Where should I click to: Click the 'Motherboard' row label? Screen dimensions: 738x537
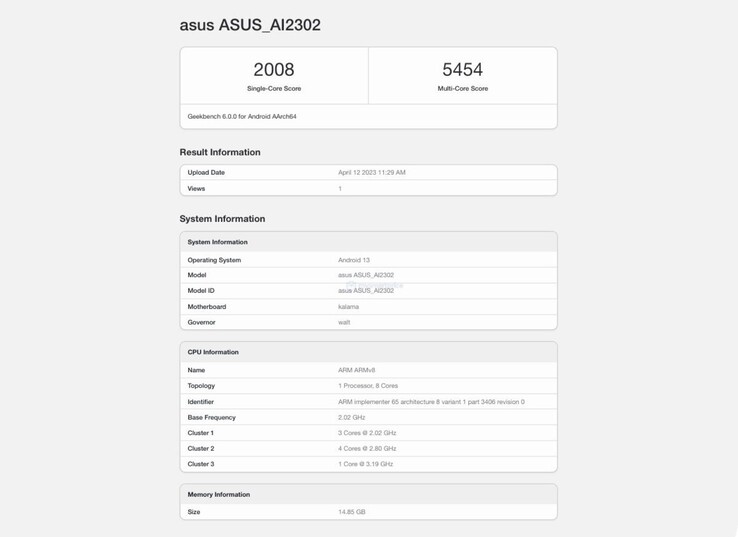click(207, 306)
